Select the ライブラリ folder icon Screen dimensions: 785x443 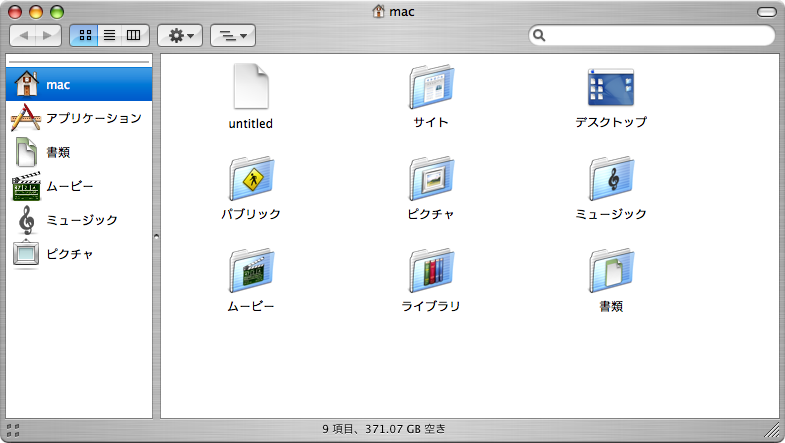pos(431,270)
